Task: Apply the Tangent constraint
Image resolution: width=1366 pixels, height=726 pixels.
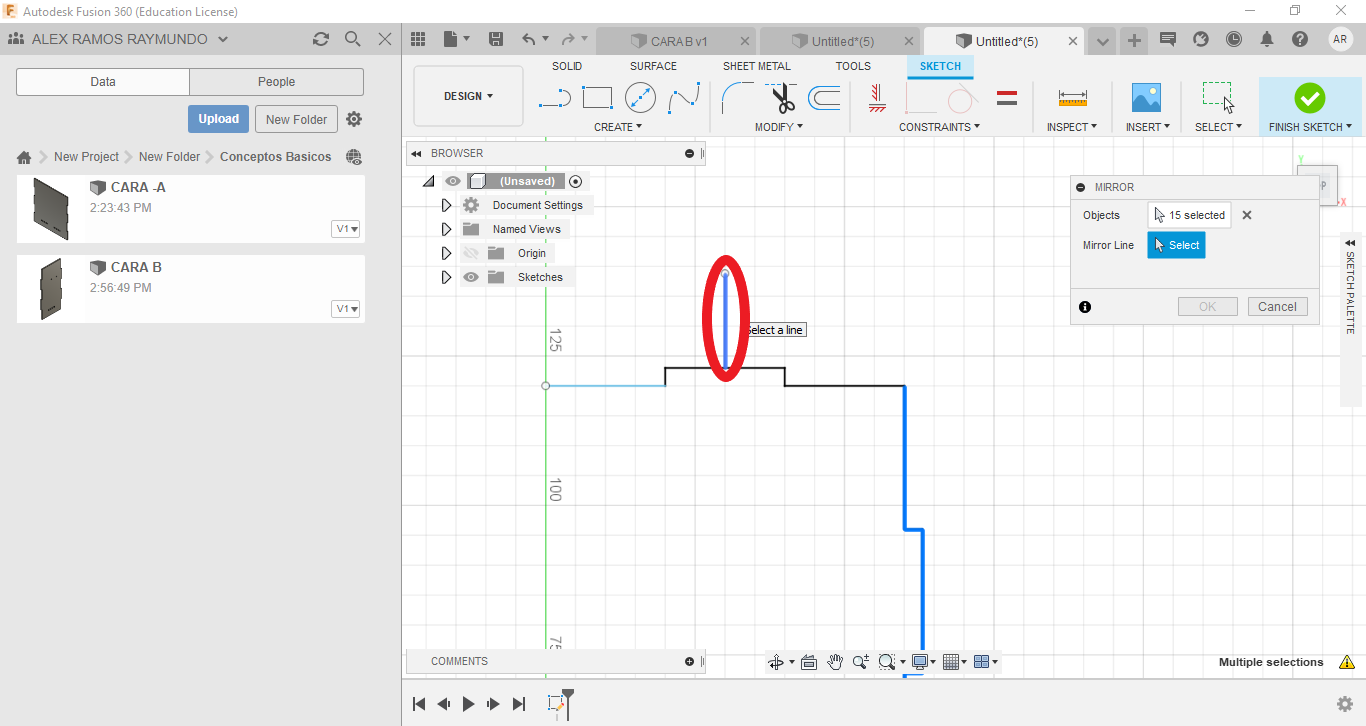Action: coord(960,98)
